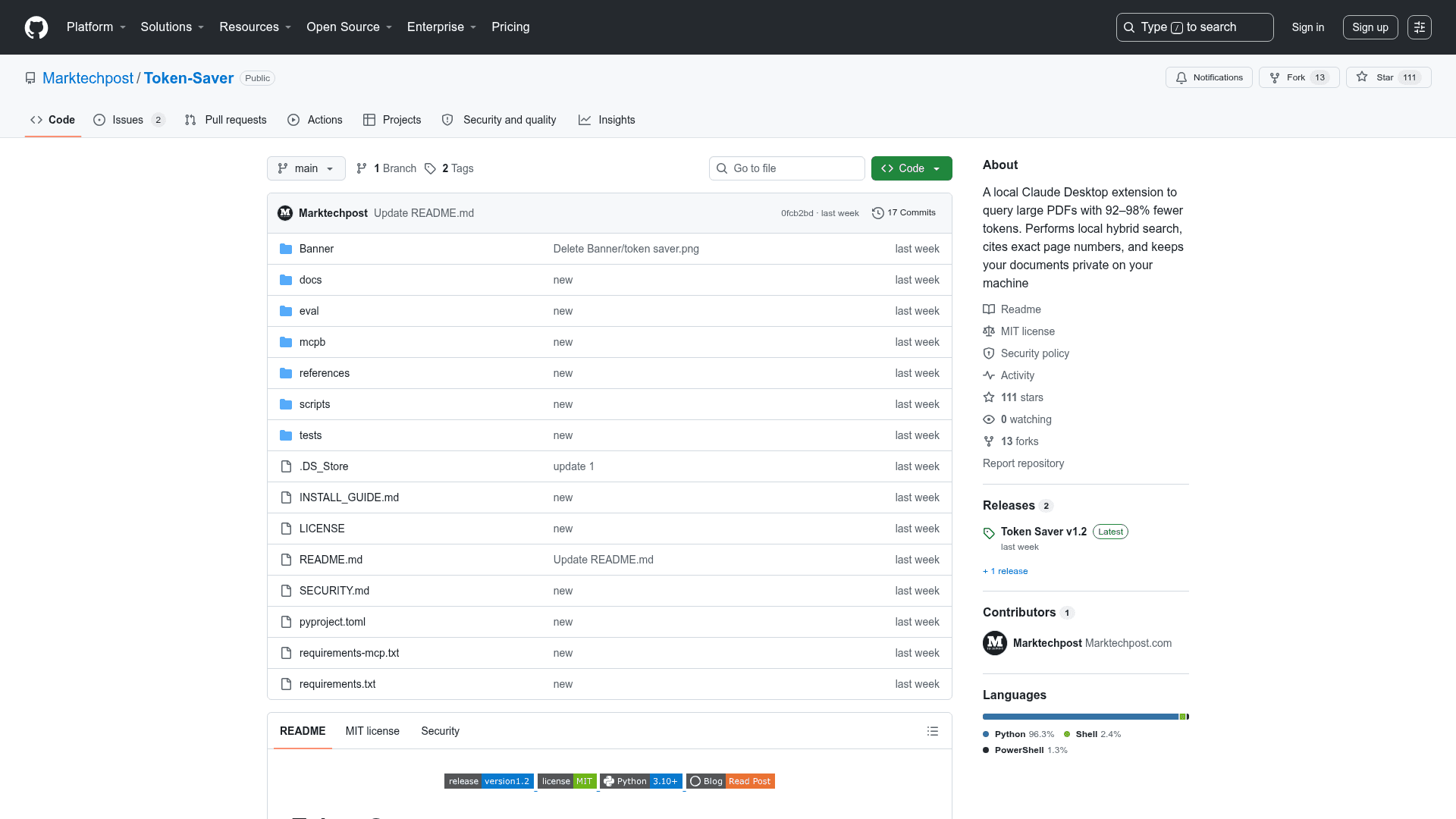
Task: Select the README tab in file viewer
Action: point(303,731)
